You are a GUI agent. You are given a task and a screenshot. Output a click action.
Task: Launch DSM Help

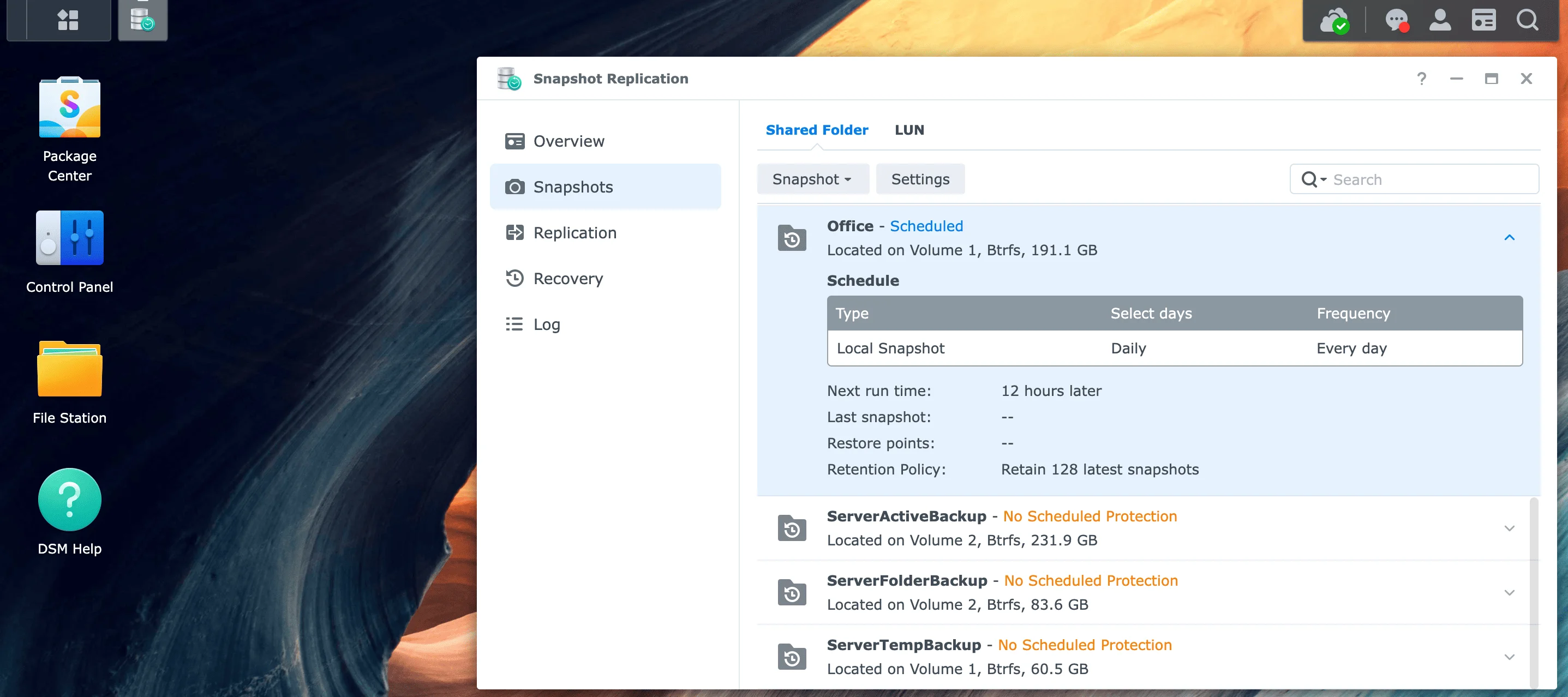(69, 499)
